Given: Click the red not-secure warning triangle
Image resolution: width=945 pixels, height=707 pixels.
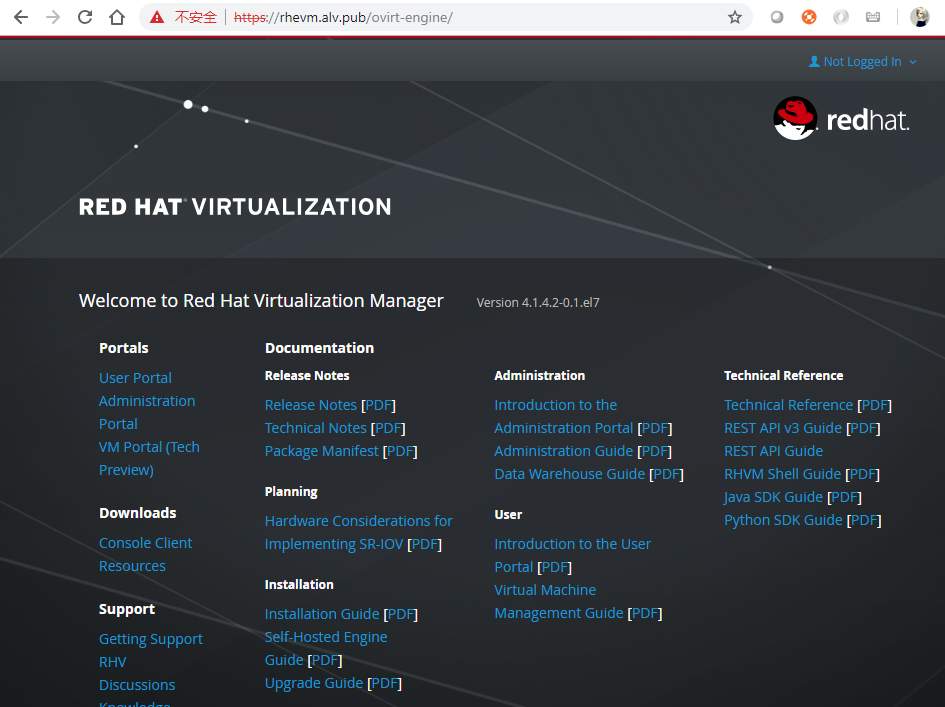Looking at the screenshot, I should (157, 17).
